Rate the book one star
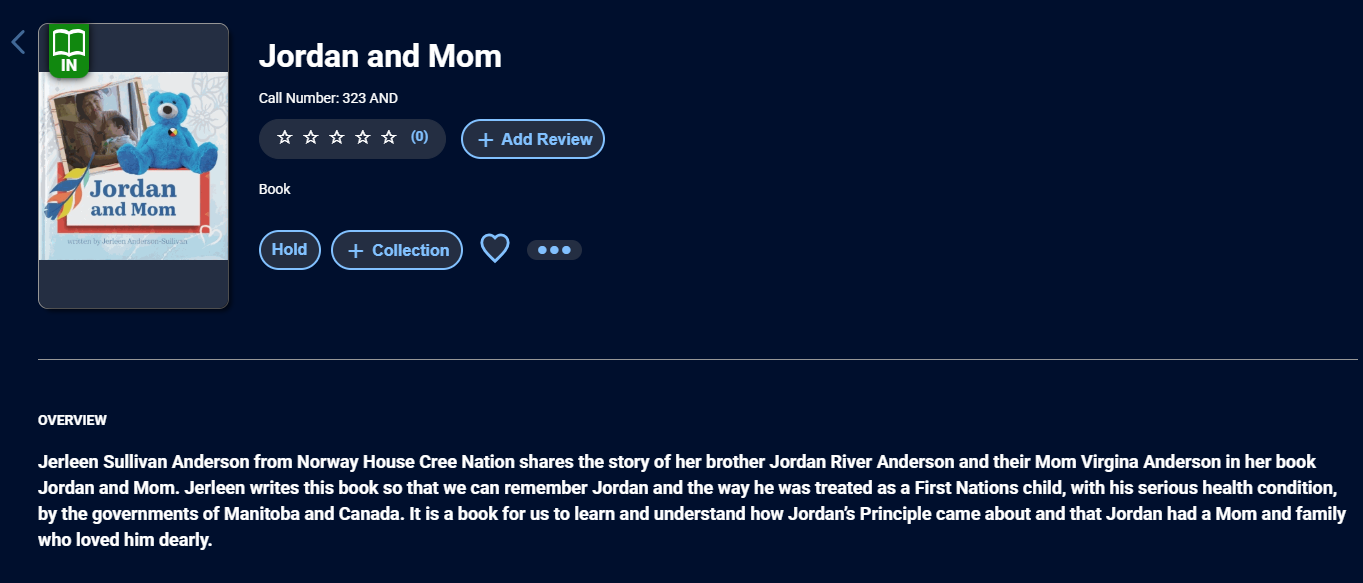The image size is (1363, 583). (285, 138)
